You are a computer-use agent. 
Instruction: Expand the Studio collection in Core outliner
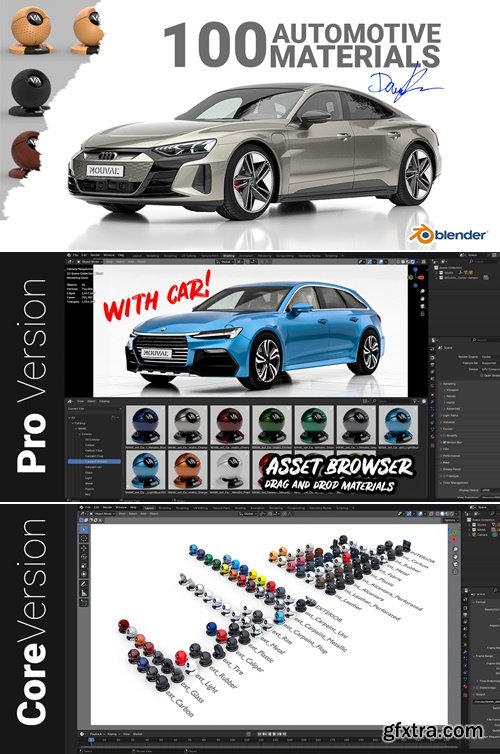(469, 525)
